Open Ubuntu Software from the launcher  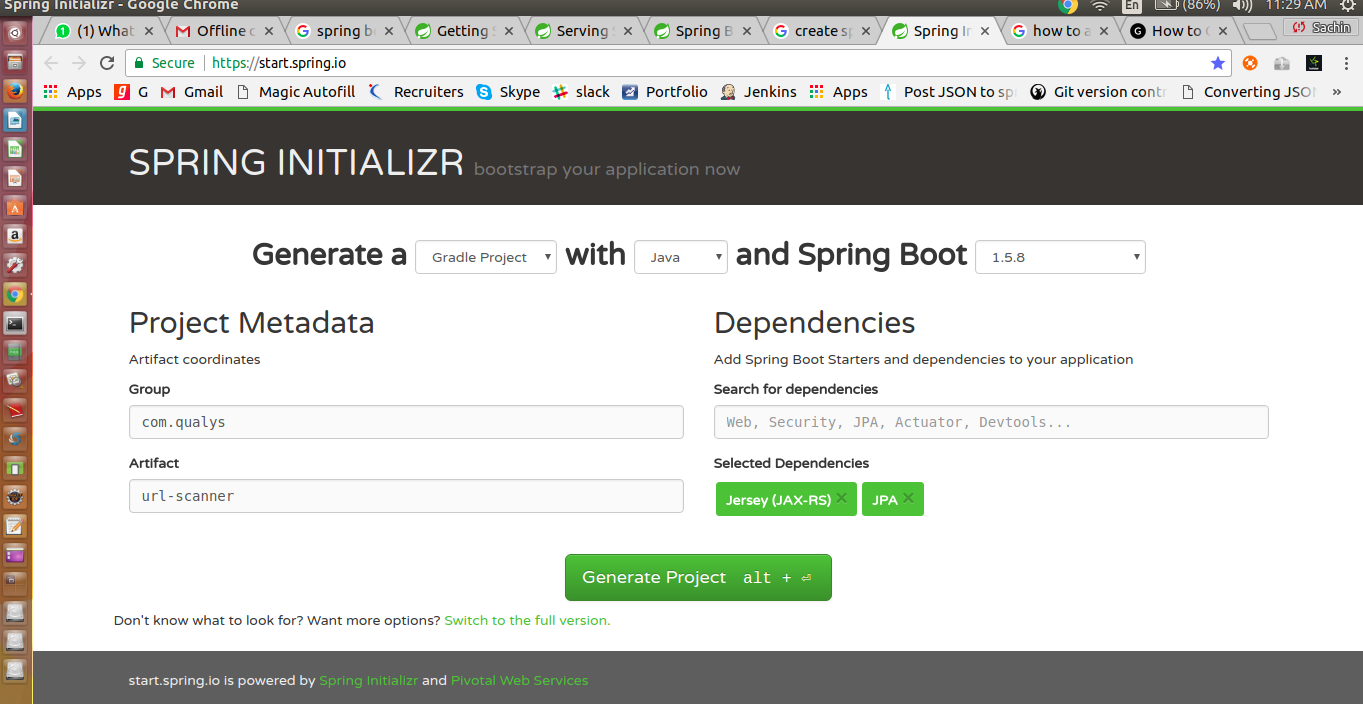click(15, 207)
